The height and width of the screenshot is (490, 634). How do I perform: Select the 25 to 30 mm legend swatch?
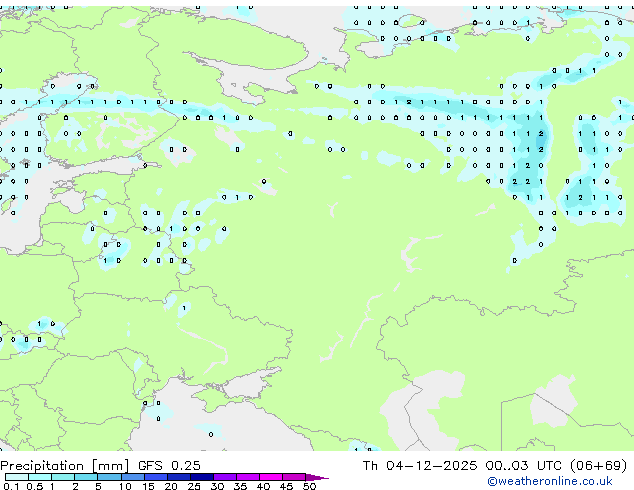point(202,477)
